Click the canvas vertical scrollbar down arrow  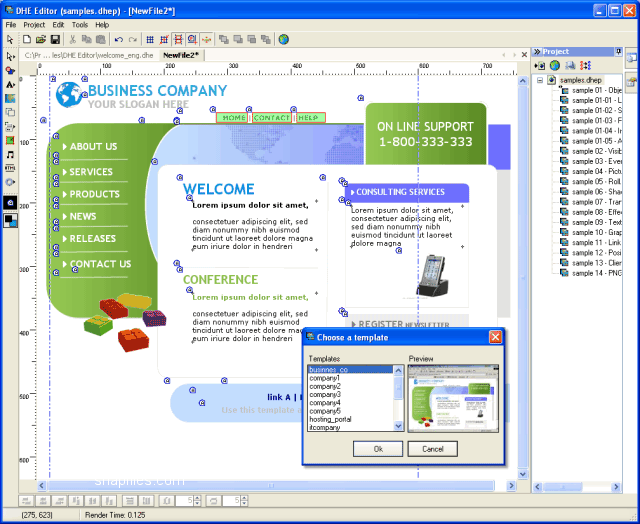coord(523,474)
